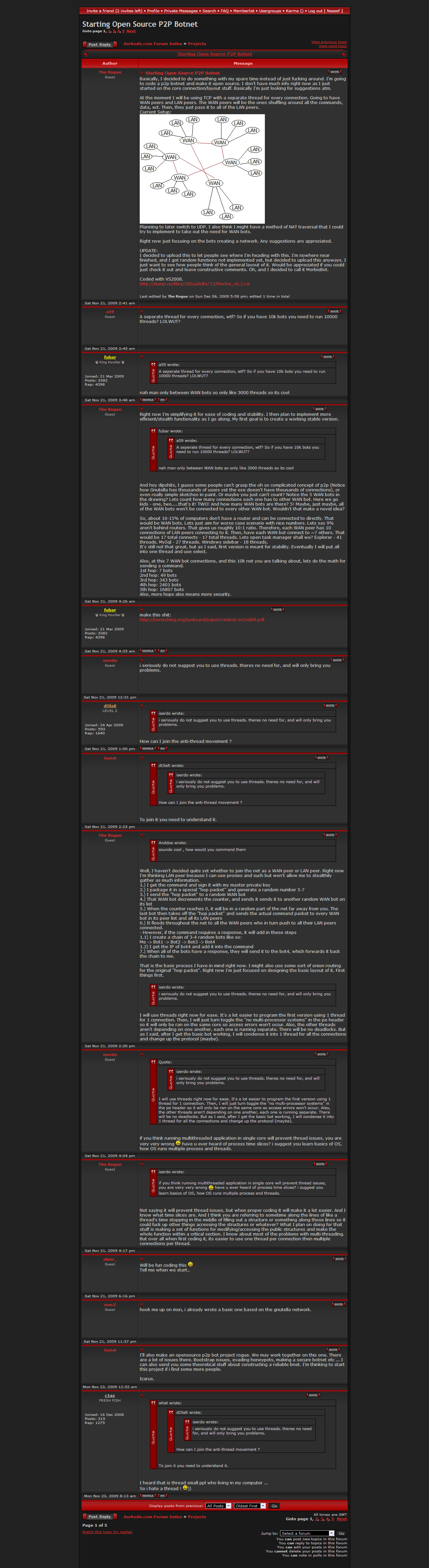Viewport: 429px width, 1568px height.
Task: Open the 'Oldest First' sort order dropdown
Action: click(x=250, y=1506)
